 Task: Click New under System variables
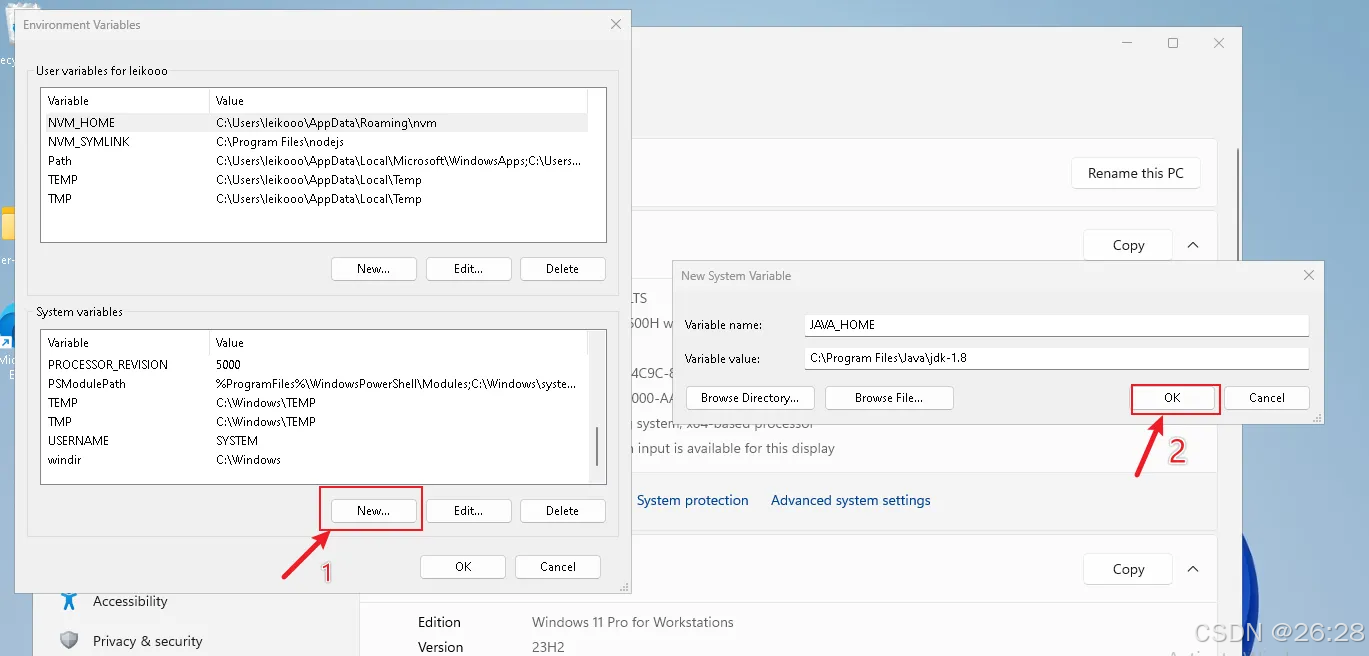coord(374,510)
